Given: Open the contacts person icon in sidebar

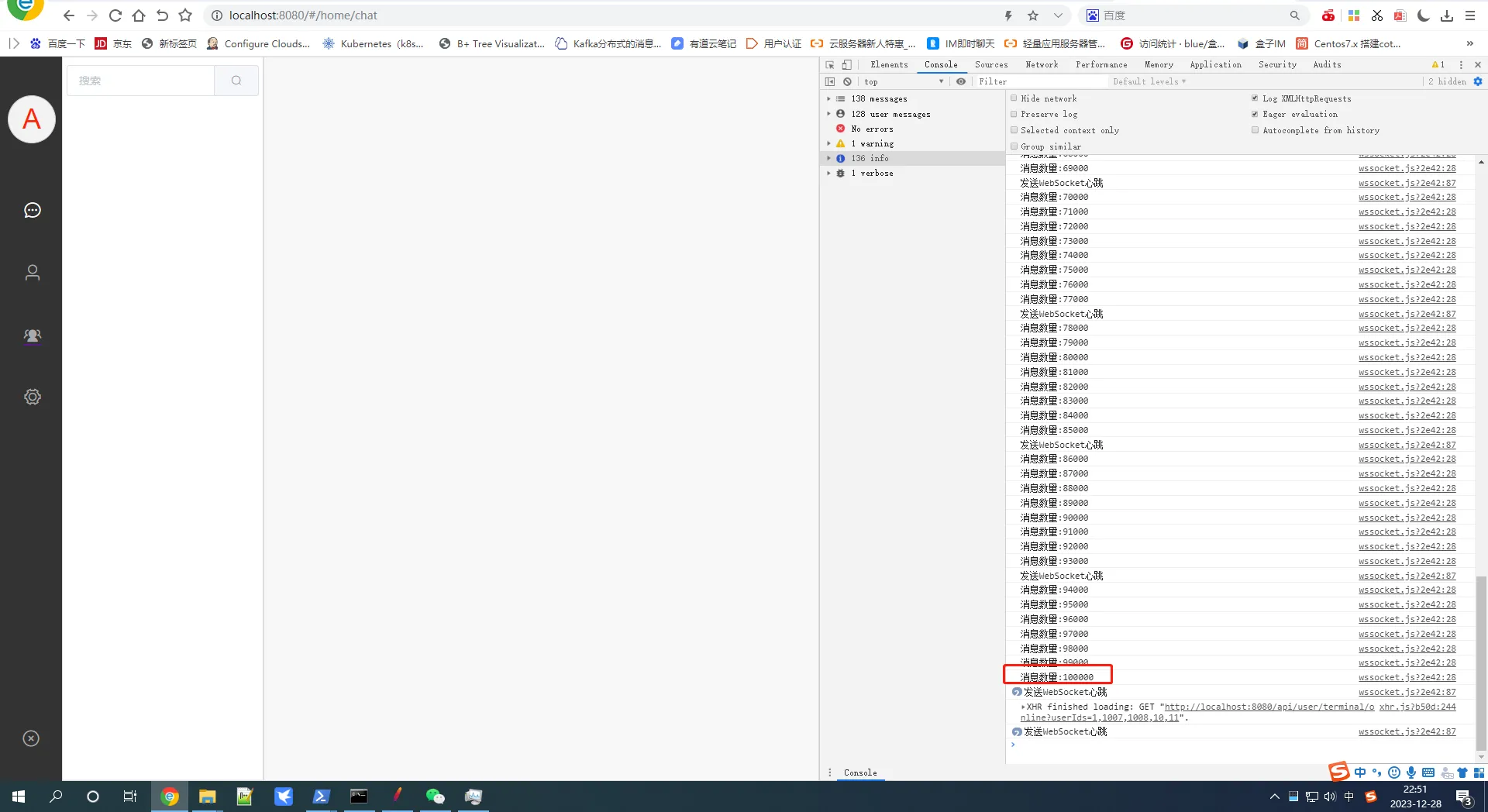Looking at the screenshot, I should click(32, 273).
